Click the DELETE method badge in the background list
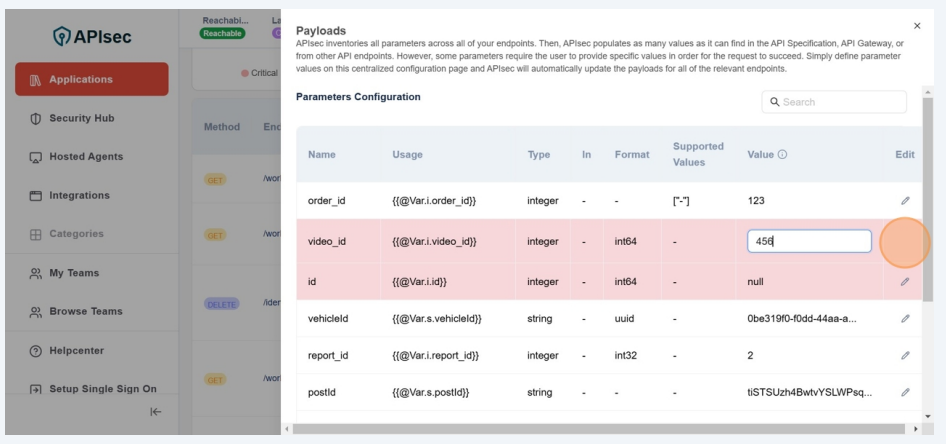 221,305
